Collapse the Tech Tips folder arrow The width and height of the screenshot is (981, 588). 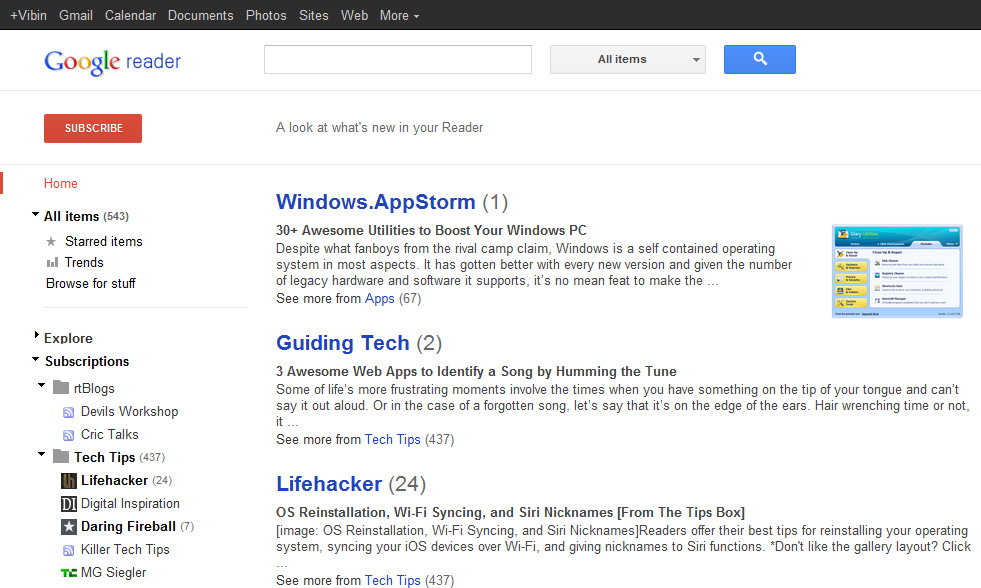[42, 454]
